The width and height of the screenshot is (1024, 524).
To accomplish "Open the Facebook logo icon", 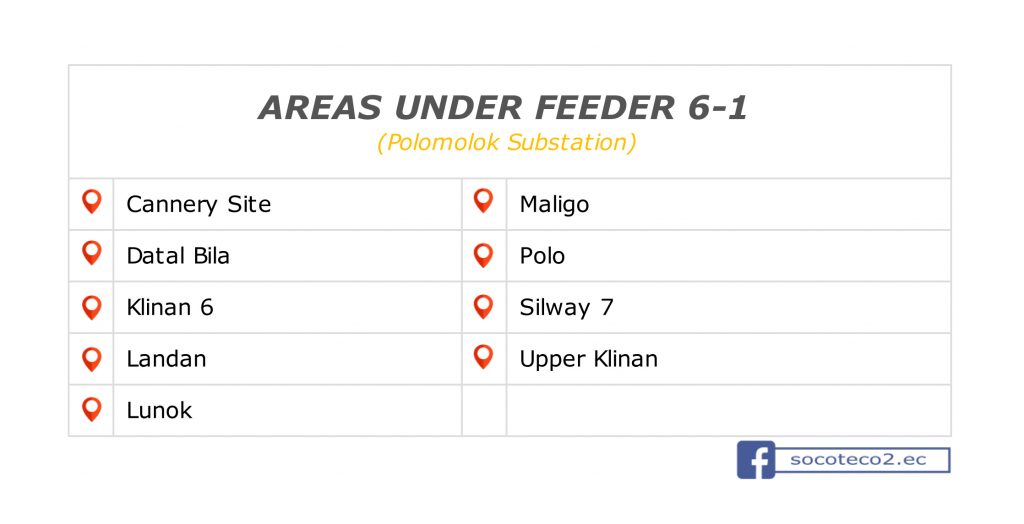I will pos(756,460).
